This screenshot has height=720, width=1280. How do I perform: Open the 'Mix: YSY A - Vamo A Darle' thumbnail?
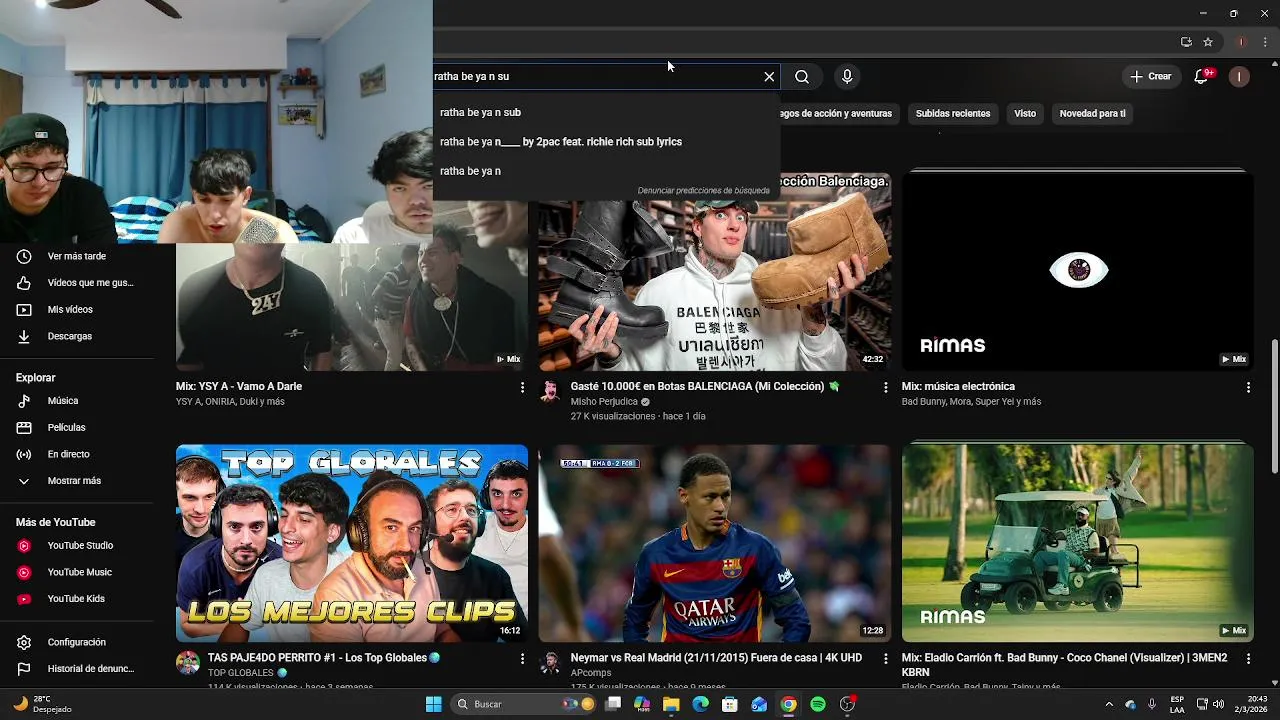pyautogui.click(x=352, y=305)
